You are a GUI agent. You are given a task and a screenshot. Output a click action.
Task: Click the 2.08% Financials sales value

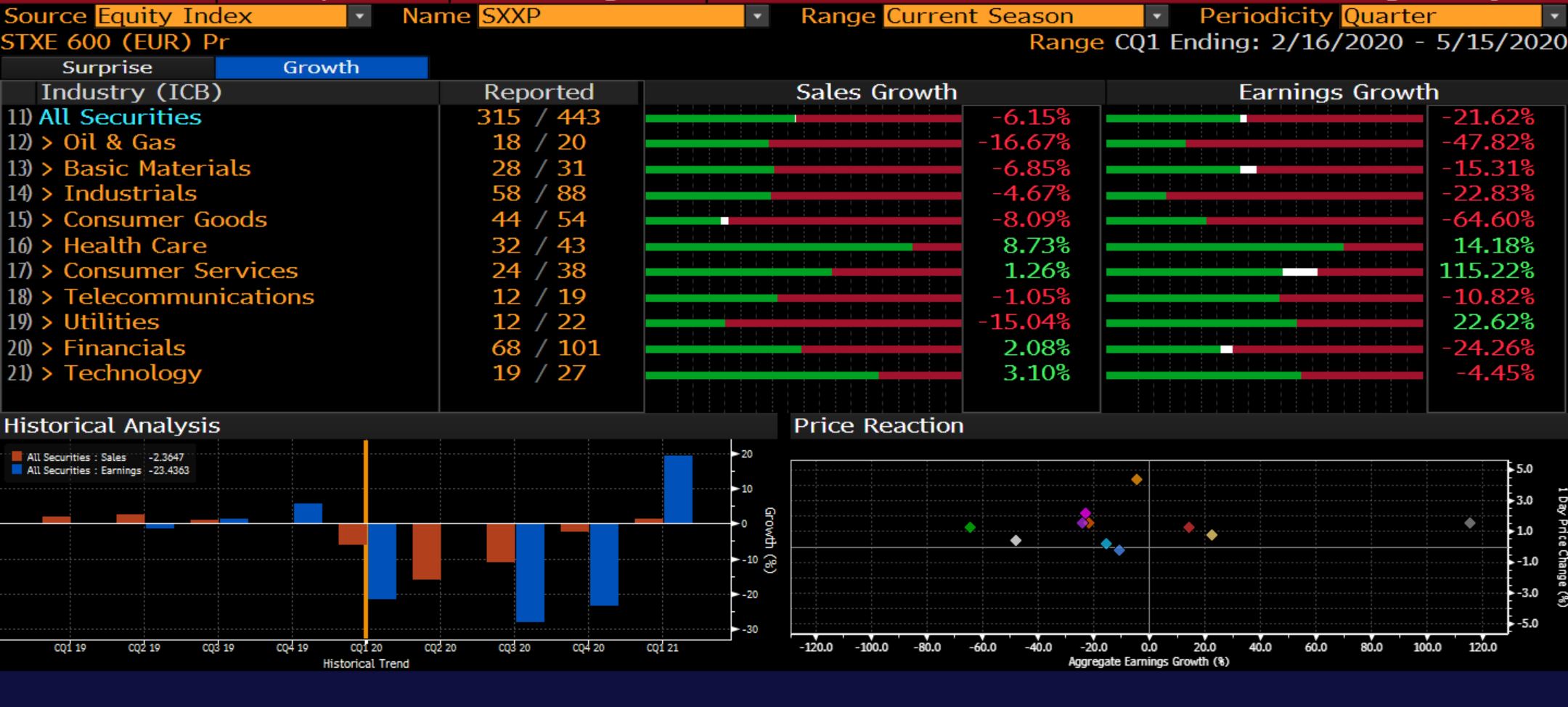click(x=1037, y=348)
